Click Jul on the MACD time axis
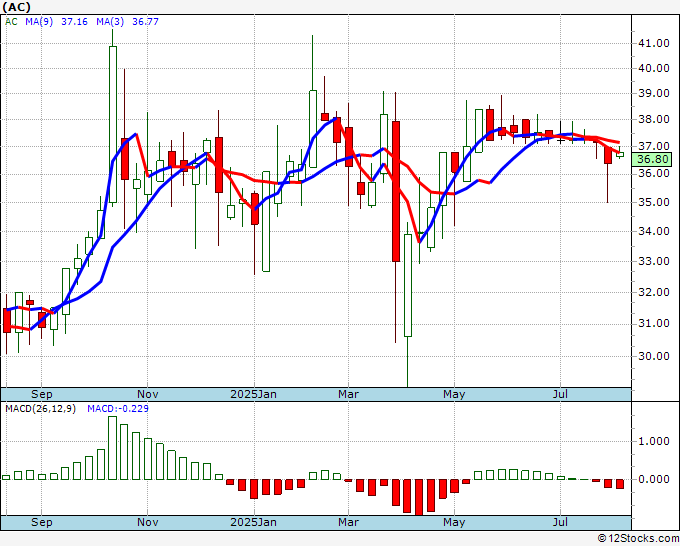This screenshot has height=546, width=680. [560, 522]
